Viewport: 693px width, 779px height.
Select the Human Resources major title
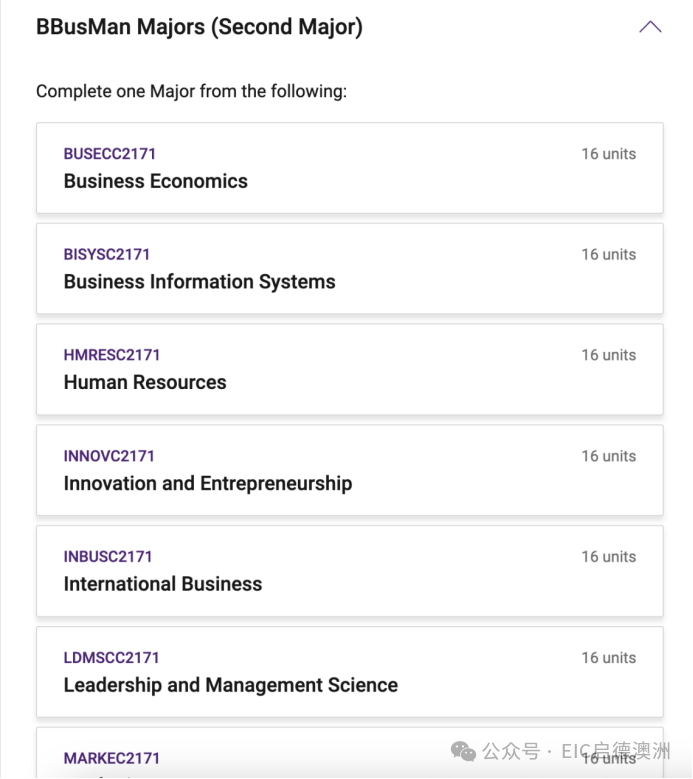tap(145, 382)
